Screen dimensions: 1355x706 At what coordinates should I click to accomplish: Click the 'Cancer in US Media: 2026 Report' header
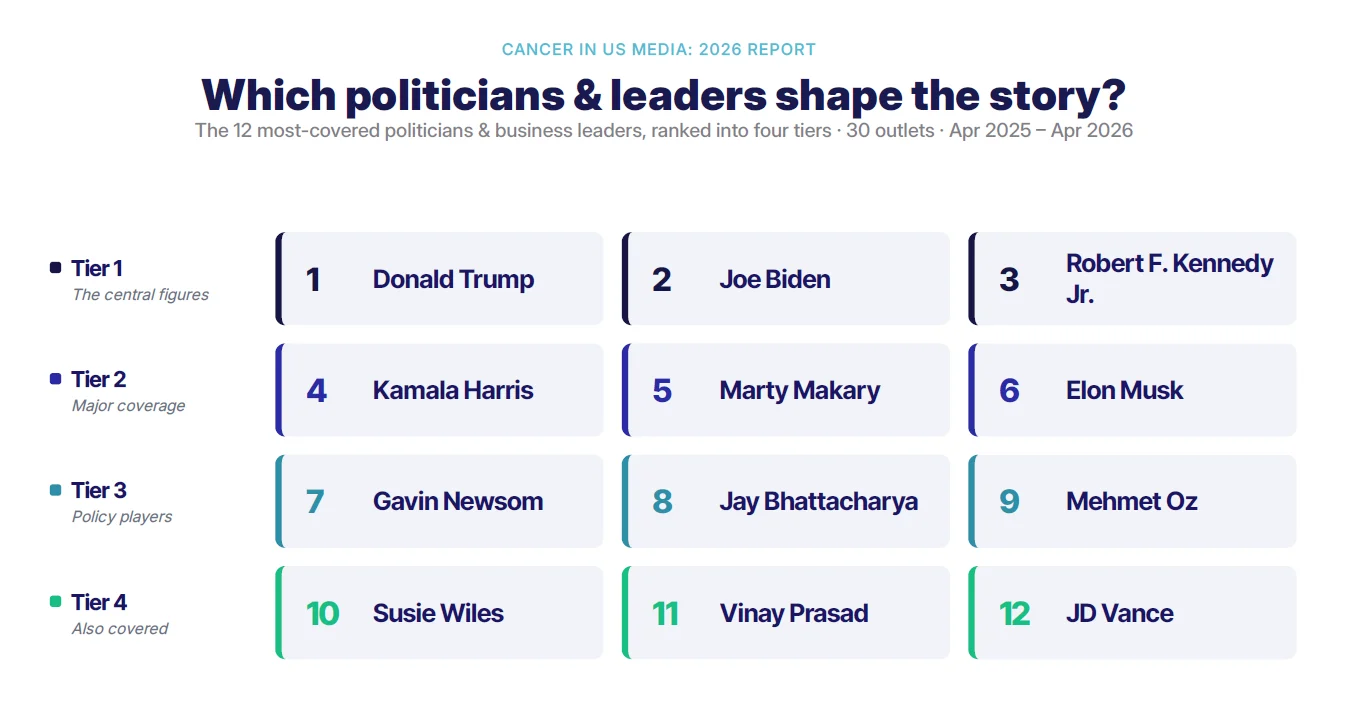[659, 49]
